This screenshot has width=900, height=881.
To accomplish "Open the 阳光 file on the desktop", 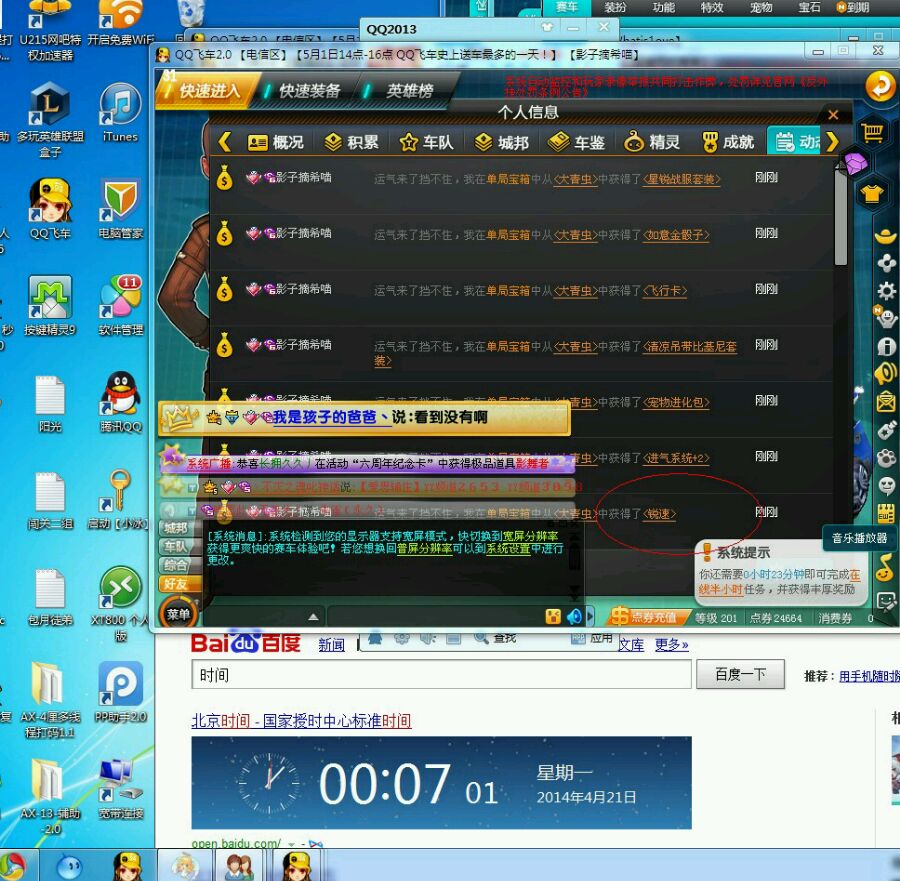I will (50, 402).
